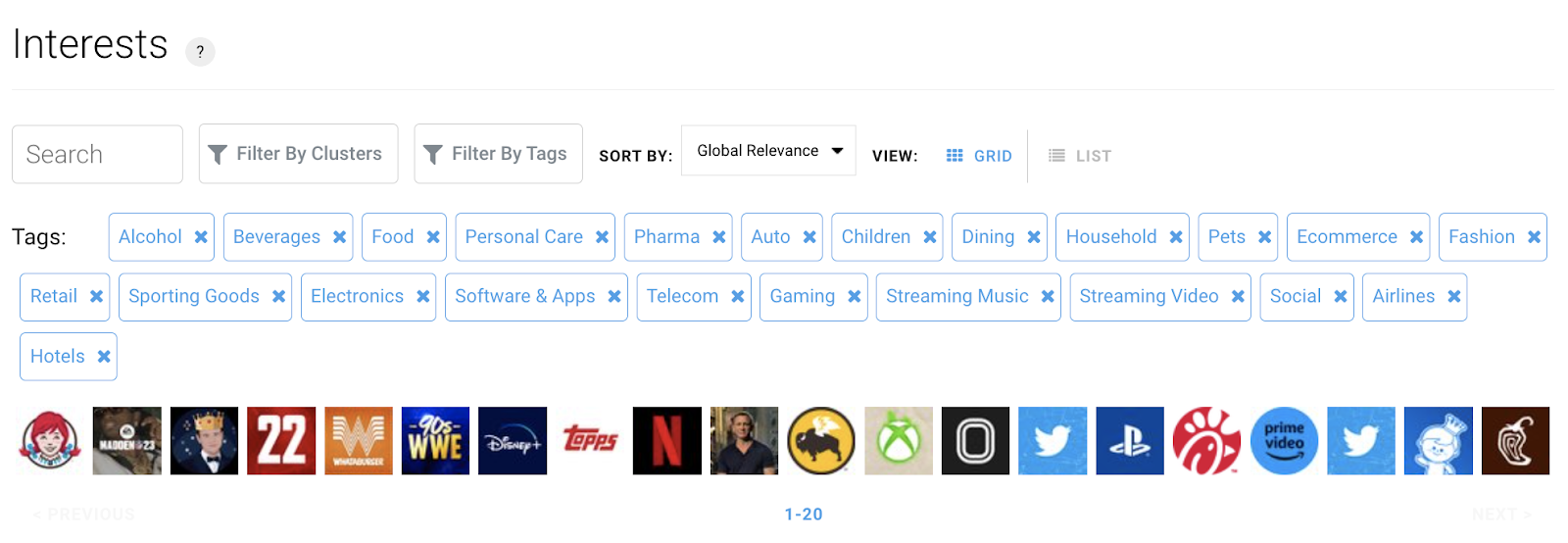Open the man in suit photo thumbnail
Screen dimensions: 1568x543
coord(744,441)
